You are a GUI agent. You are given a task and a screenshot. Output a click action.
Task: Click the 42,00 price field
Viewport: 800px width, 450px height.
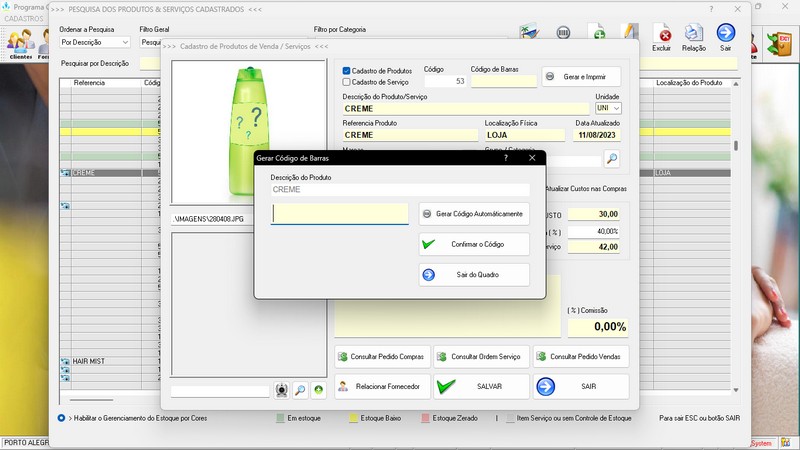click(x=594, y=247)
